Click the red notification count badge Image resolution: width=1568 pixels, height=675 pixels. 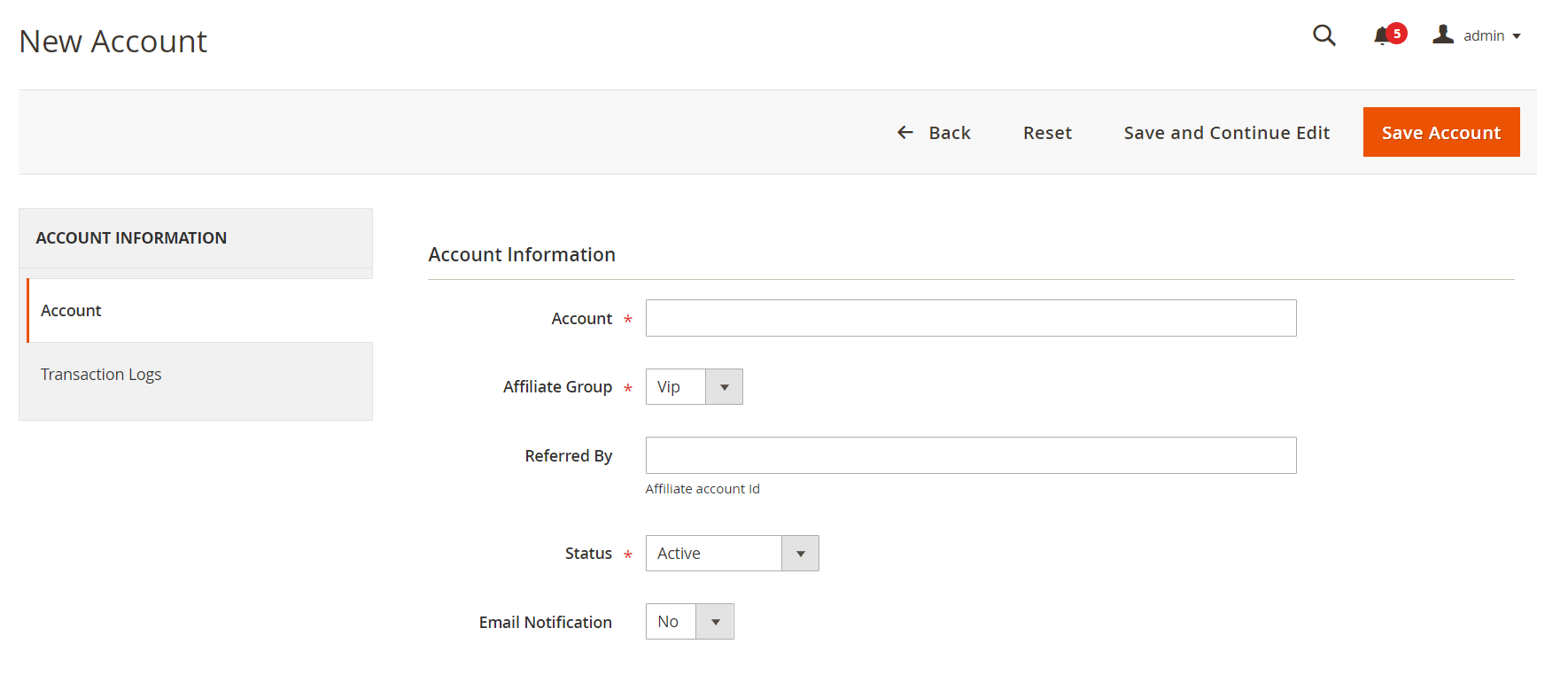(x=1397, y=33)
